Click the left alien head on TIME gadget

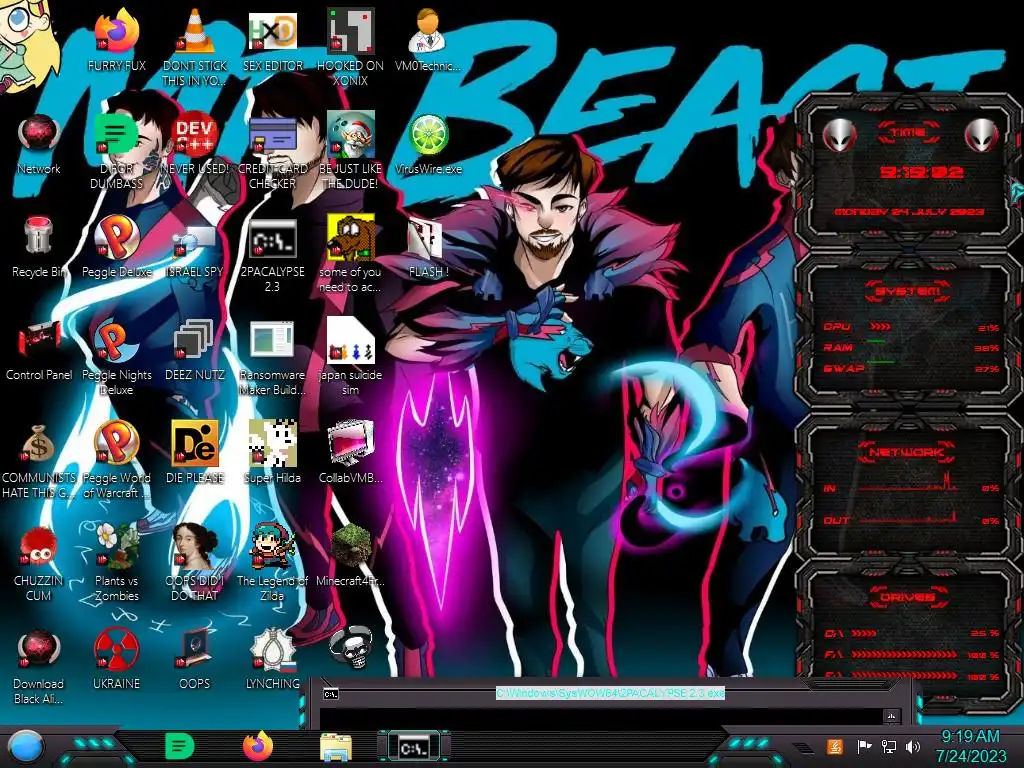839,135
